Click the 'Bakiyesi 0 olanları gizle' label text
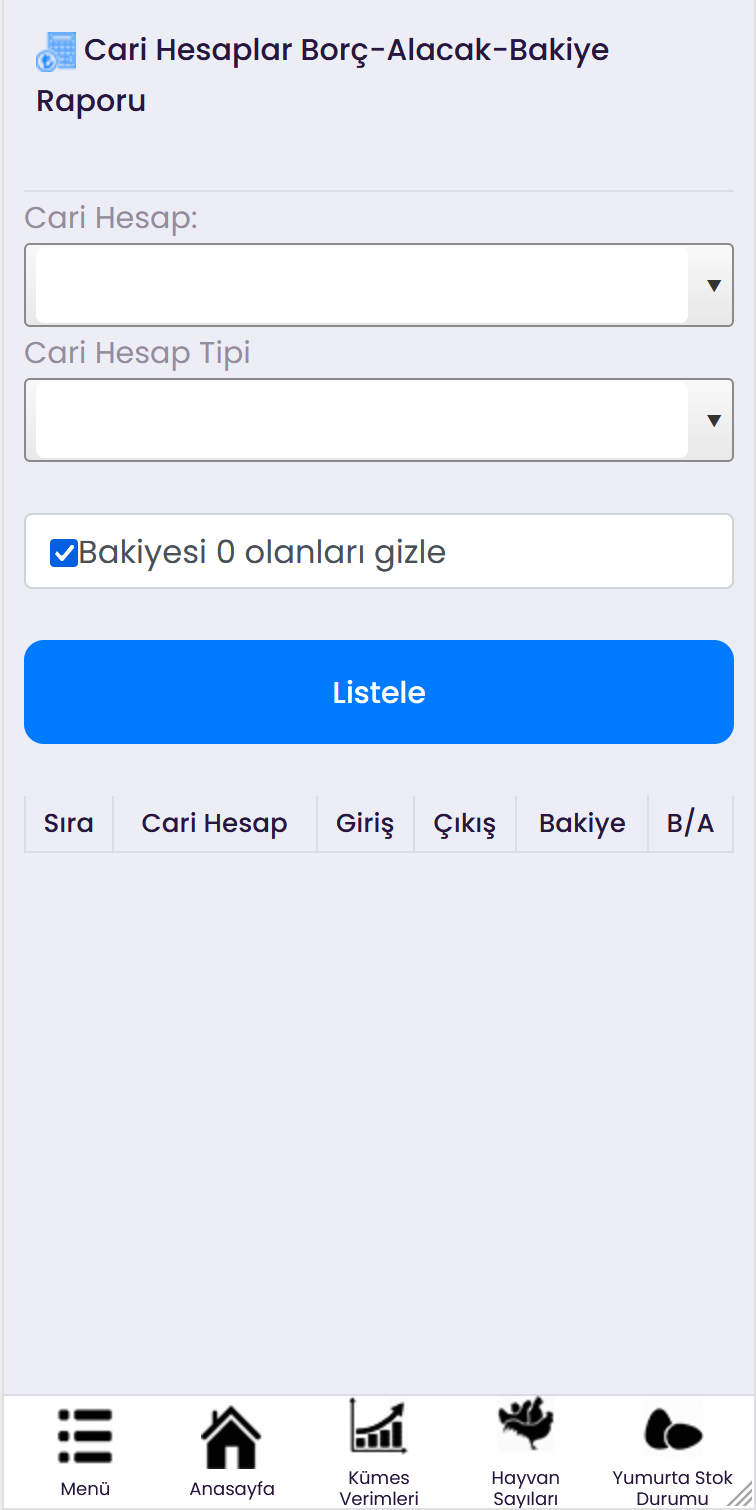This screenshot has height=1510, width=756. (x=262, y=552)
